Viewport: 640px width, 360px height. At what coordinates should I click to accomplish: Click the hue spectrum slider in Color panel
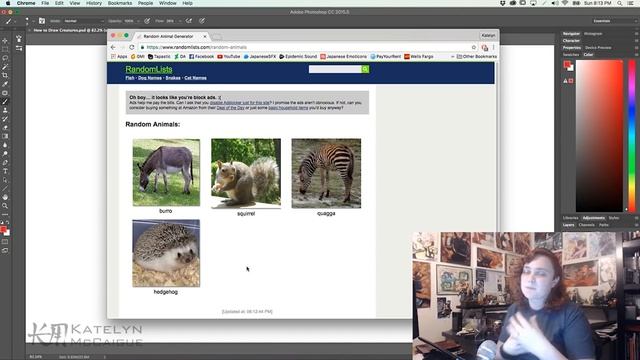tap(632, 136)
